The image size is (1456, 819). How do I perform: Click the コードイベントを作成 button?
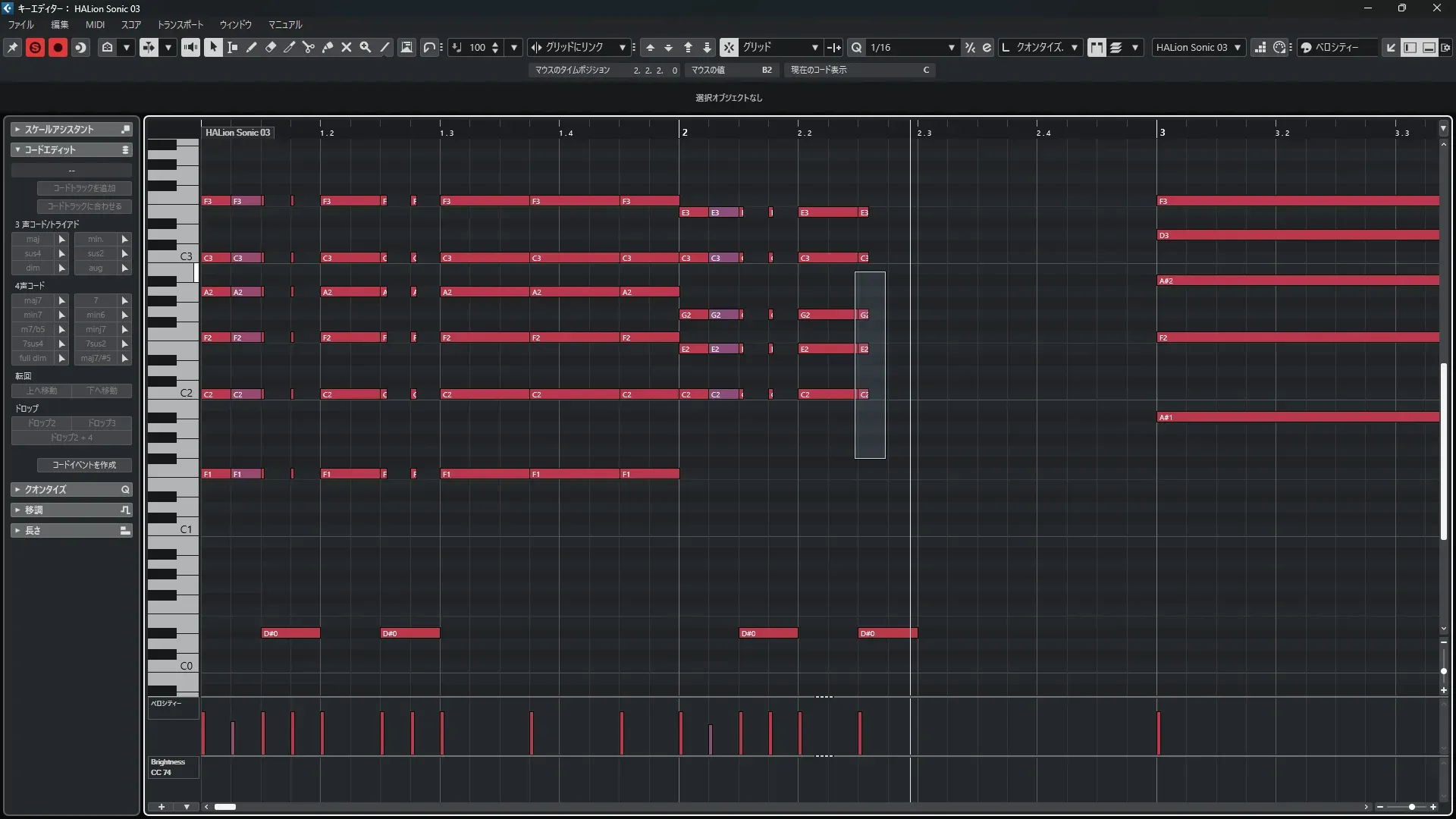coord(84,465)
